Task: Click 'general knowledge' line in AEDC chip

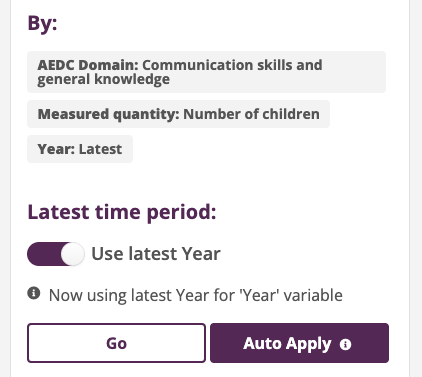Action: (103, 80)
